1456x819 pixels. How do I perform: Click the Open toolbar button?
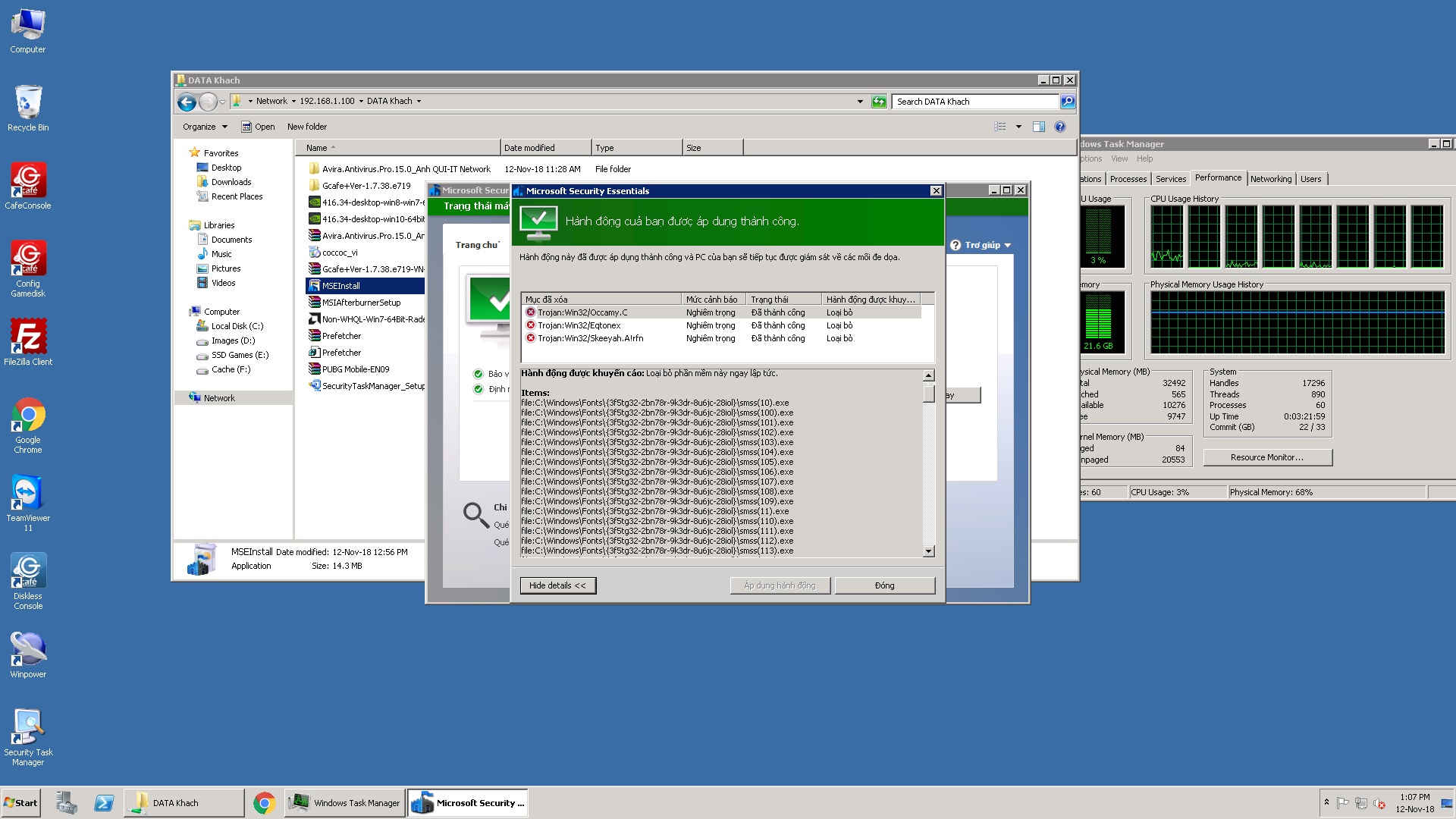click(258, 127)
